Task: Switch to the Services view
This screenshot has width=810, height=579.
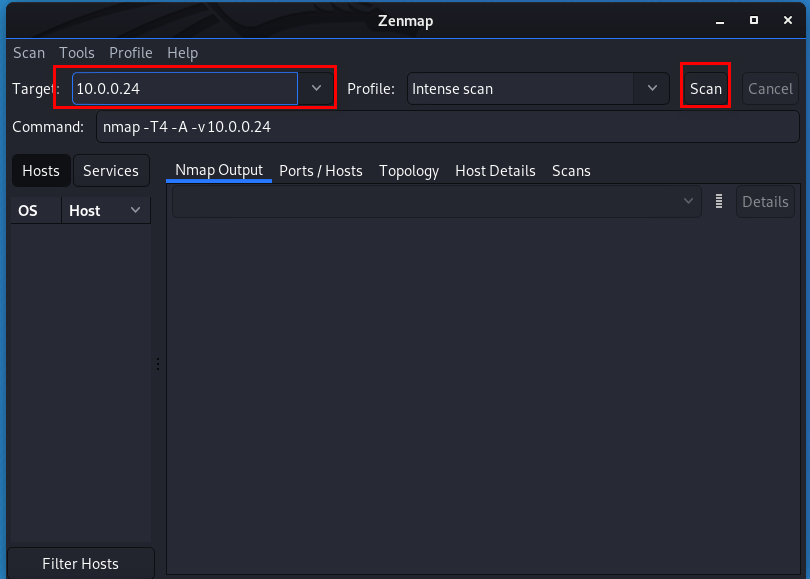Action: coord(111,171)
